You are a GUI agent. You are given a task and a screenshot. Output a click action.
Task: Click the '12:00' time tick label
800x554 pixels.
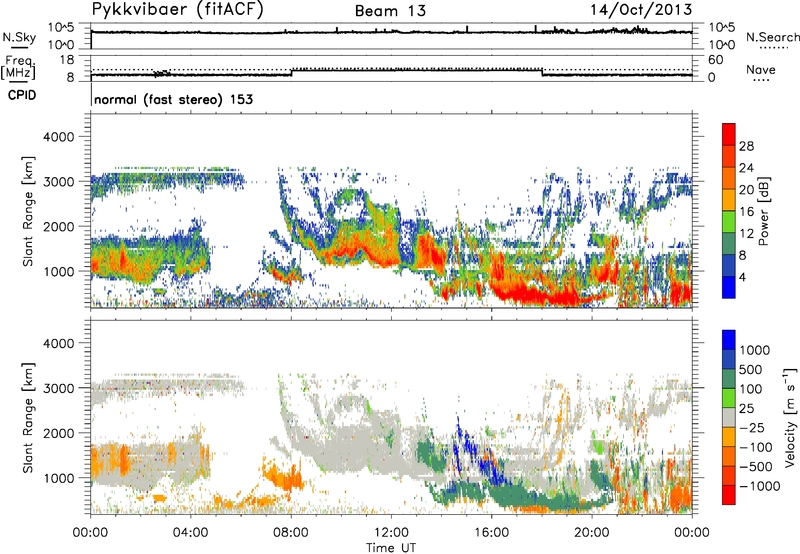pyautogui.click(x=391, y=533)
